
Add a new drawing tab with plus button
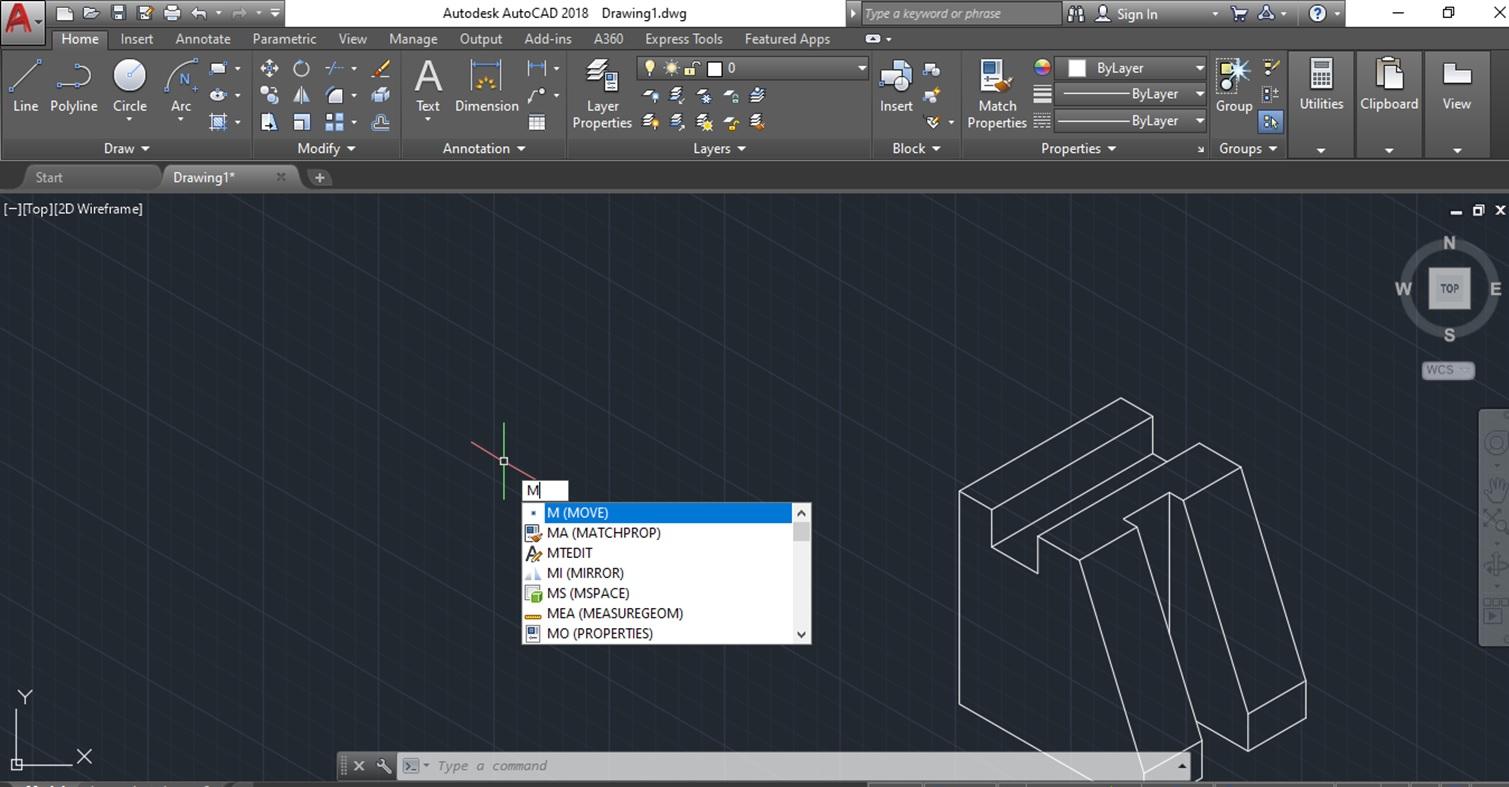(319, 178)
